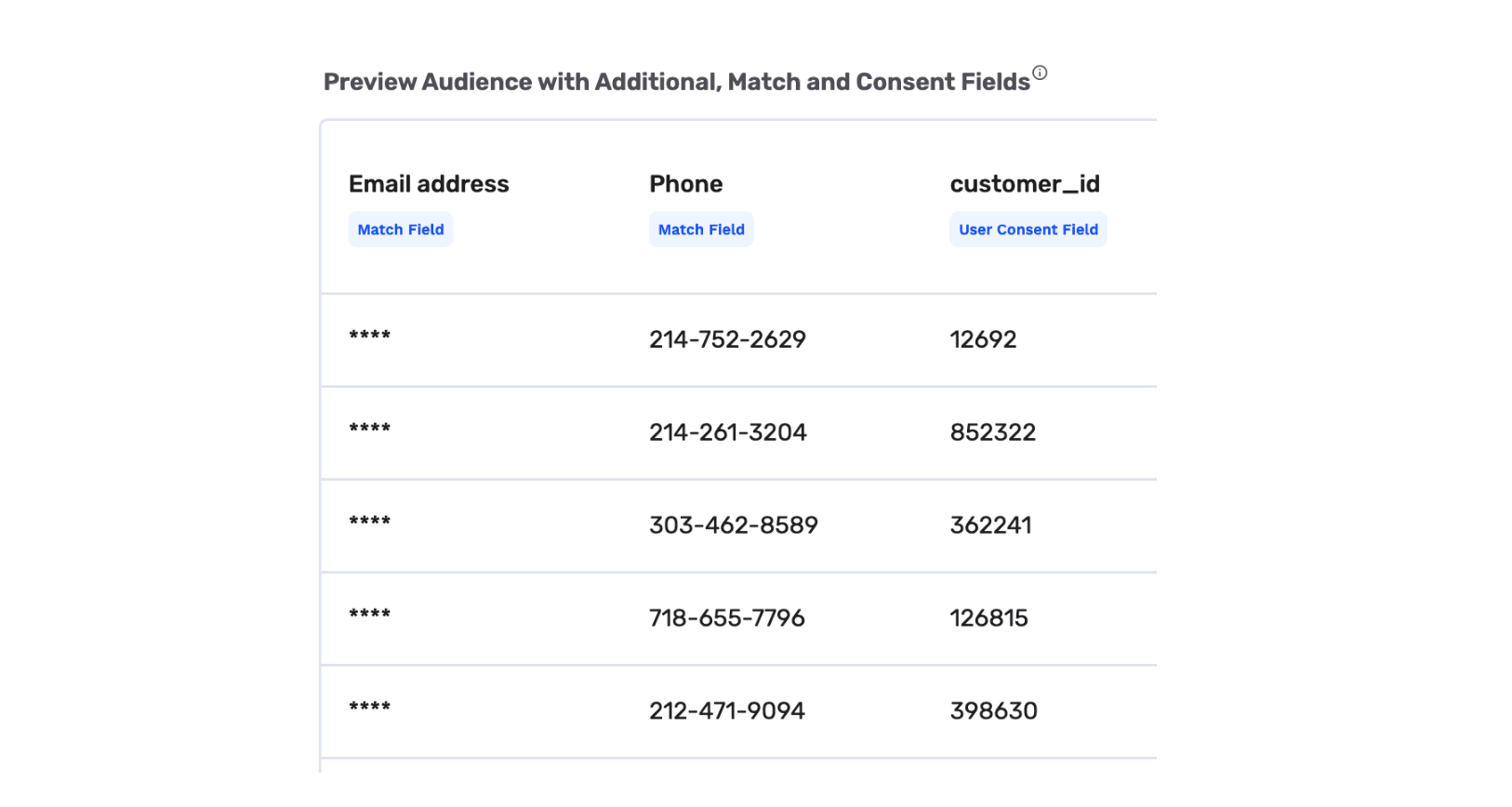Image resolution: width=1512 pixels, height=807 pixels.
Task: Click the Phone Match Field badge
Action: click(x=701, y=230)
